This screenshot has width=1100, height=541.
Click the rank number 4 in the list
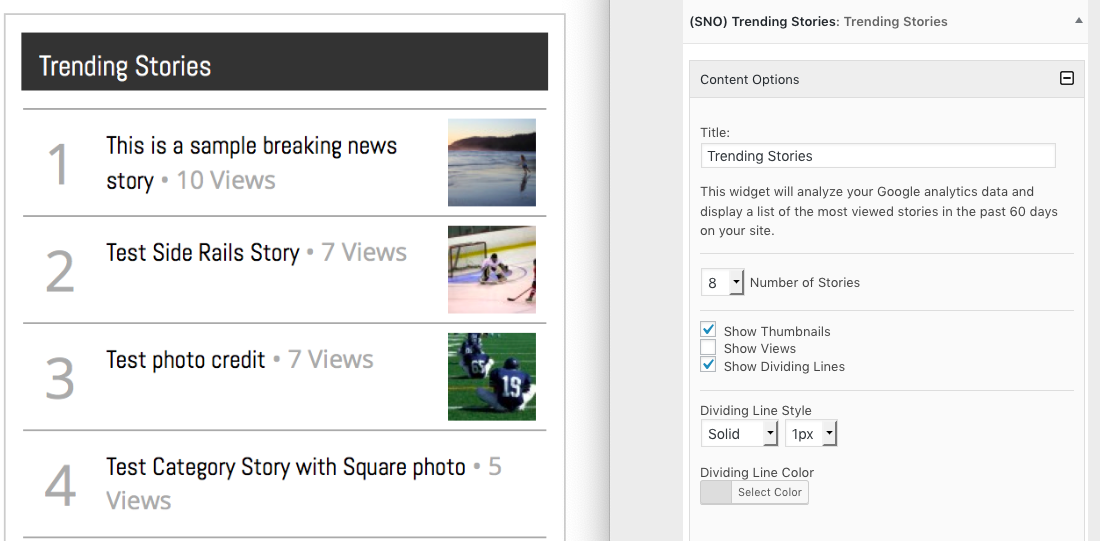tap(60, 486)
